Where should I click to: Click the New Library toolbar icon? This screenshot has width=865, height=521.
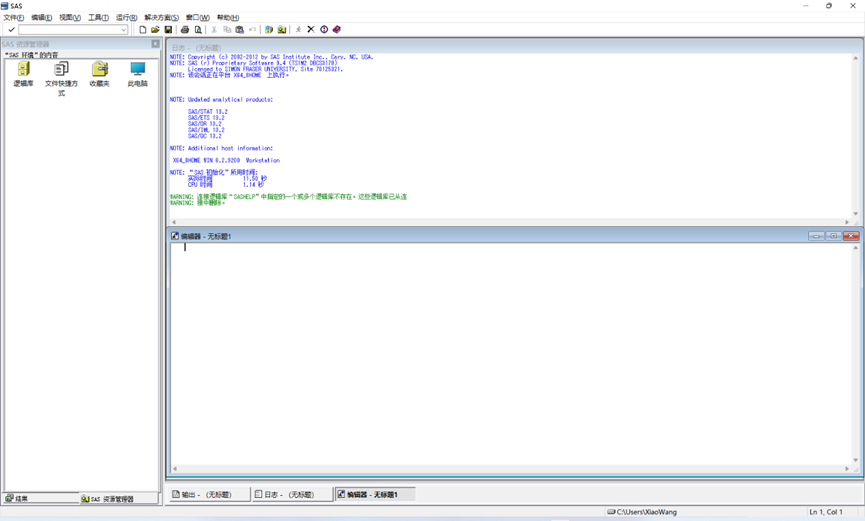269,29
